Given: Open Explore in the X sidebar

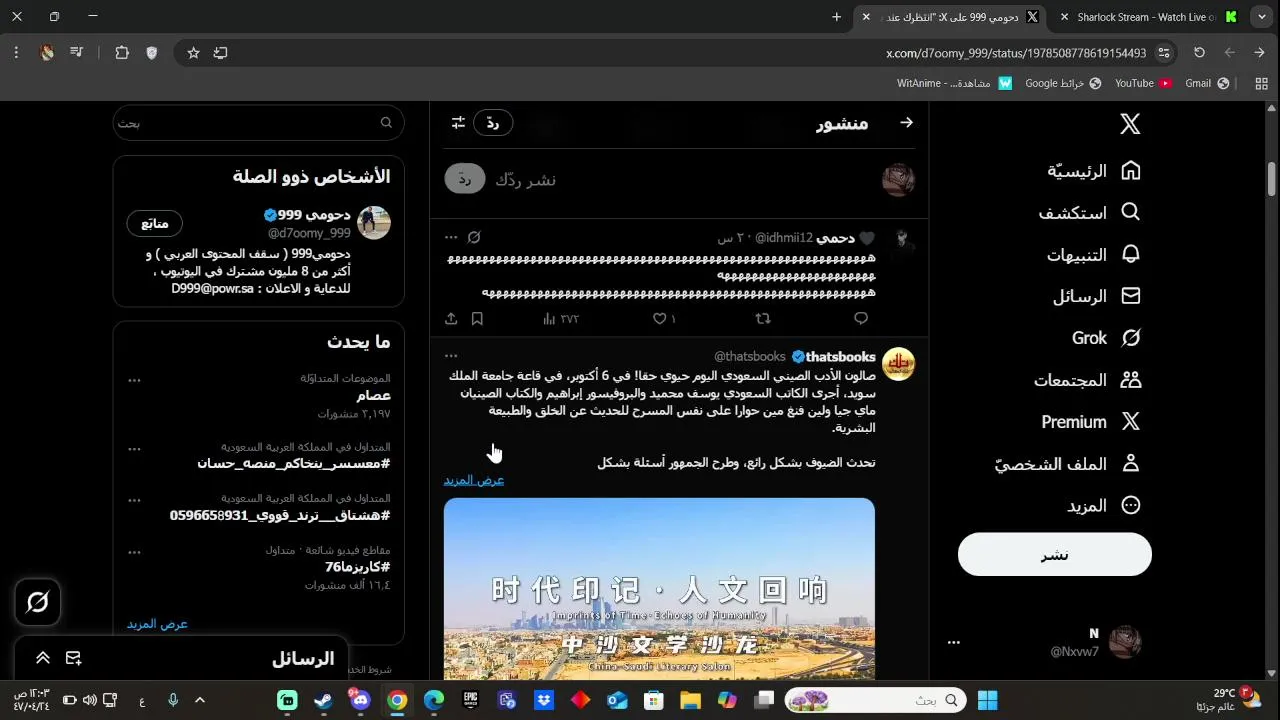Looking at the screenshot, I should [x=1089, y=213].
